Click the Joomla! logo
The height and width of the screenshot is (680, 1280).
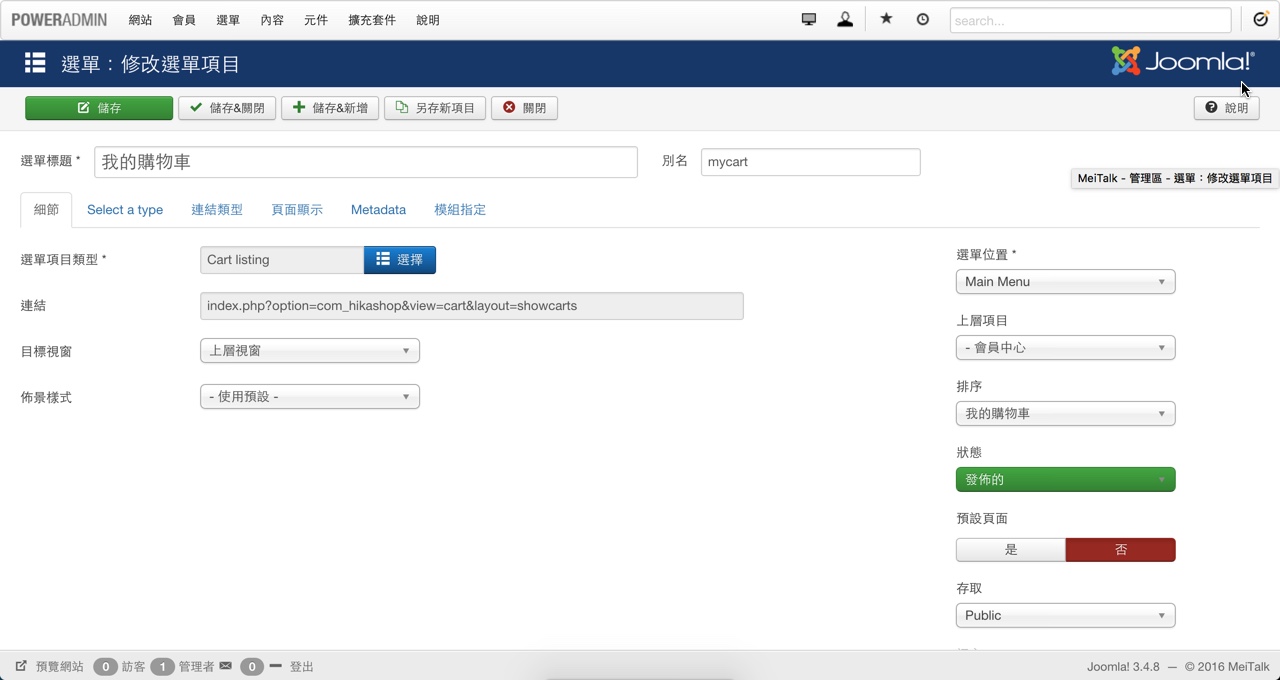(x=1183, y=61)
